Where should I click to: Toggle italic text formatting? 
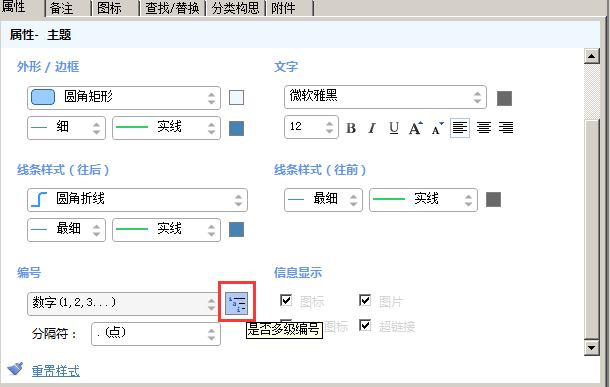point(372,128)
